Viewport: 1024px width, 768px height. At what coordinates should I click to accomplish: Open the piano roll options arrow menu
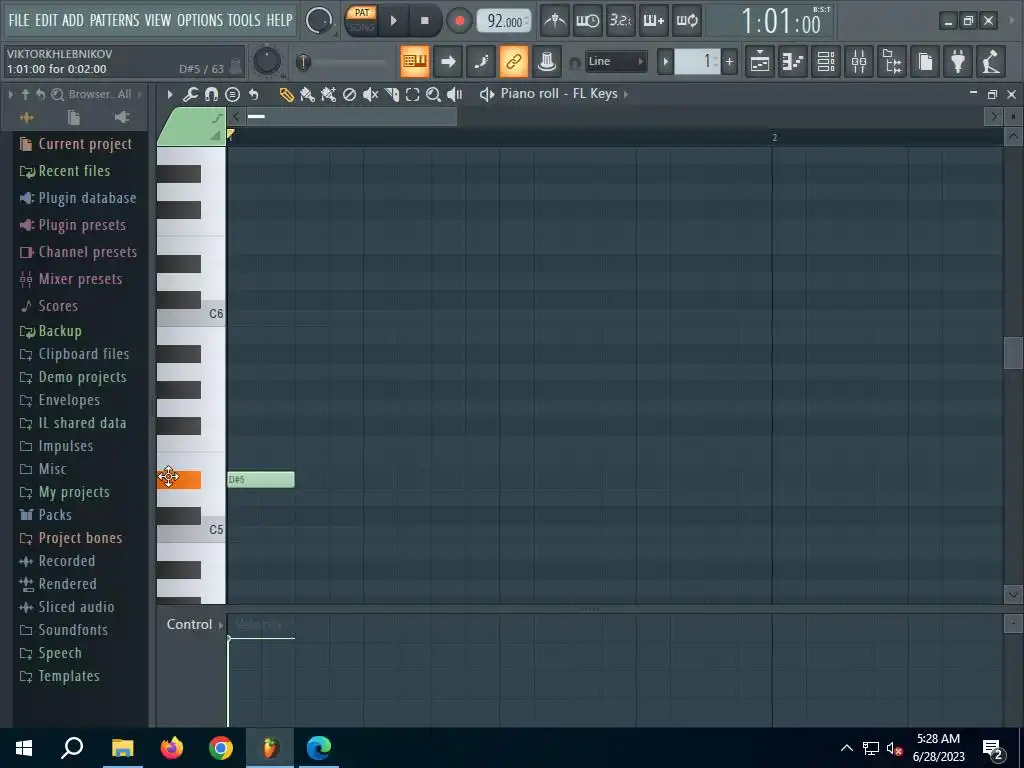point(170,95)
